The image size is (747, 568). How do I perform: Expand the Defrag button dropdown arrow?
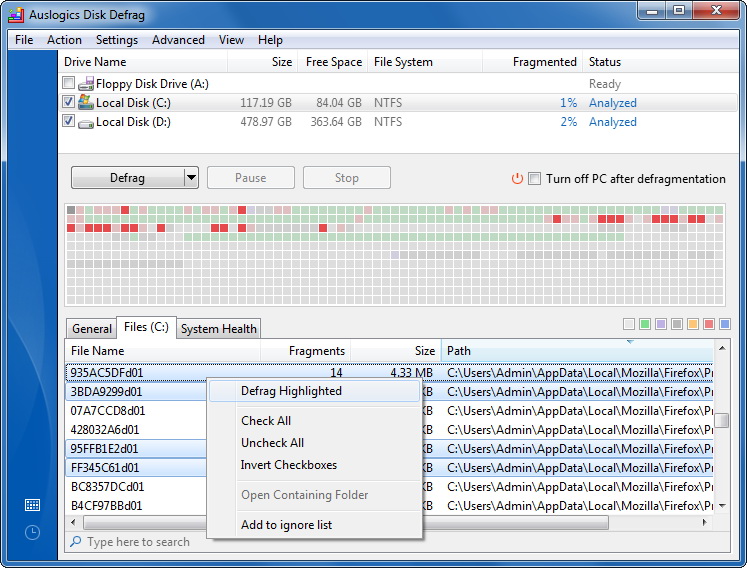pos(191,178)
